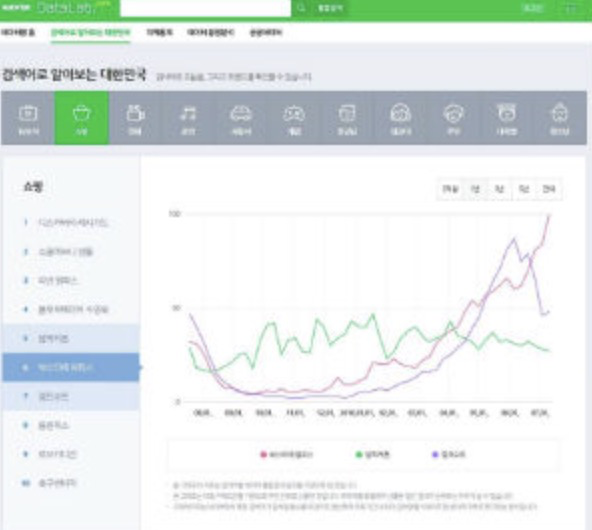Select the shopping basket category icon
Image resolution: width=592 pixels, height=530 pixels.
pyautogui.click(x=82, y=118)
